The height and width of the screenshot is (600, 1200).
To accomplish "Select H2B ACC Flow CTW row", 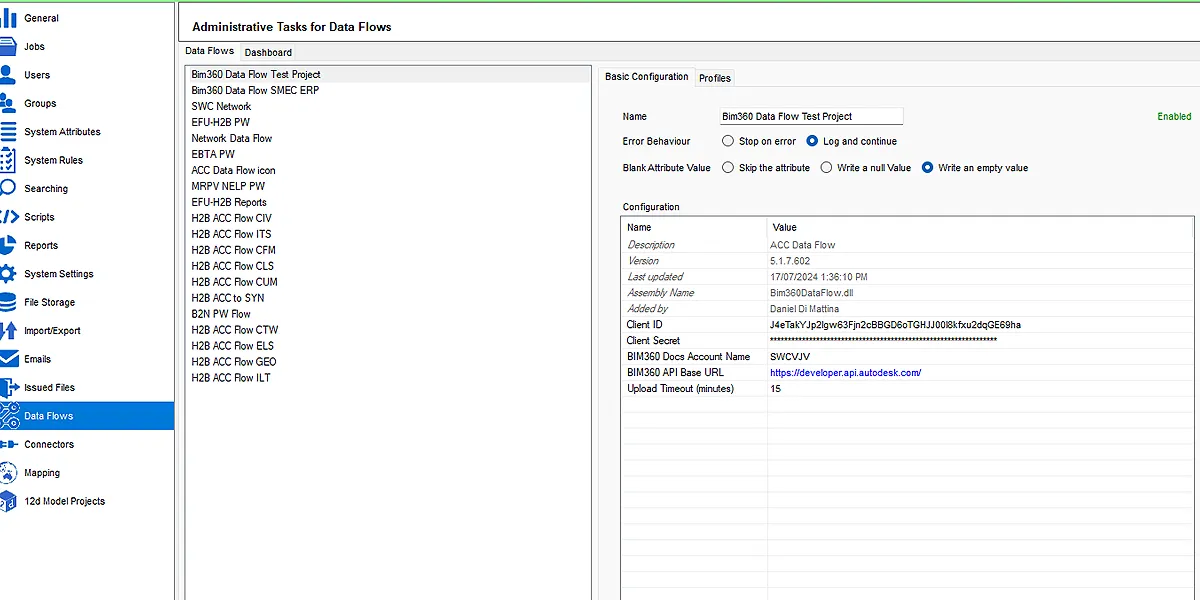I will [388, 330].
